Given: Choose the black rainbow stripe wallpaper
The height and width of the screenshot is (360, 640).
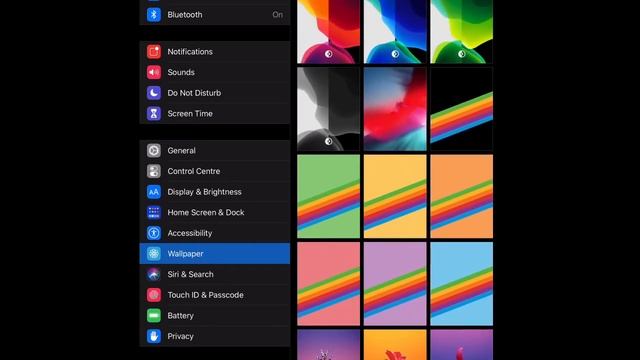Looking at the screenshot, I should [x=462, y=109].
